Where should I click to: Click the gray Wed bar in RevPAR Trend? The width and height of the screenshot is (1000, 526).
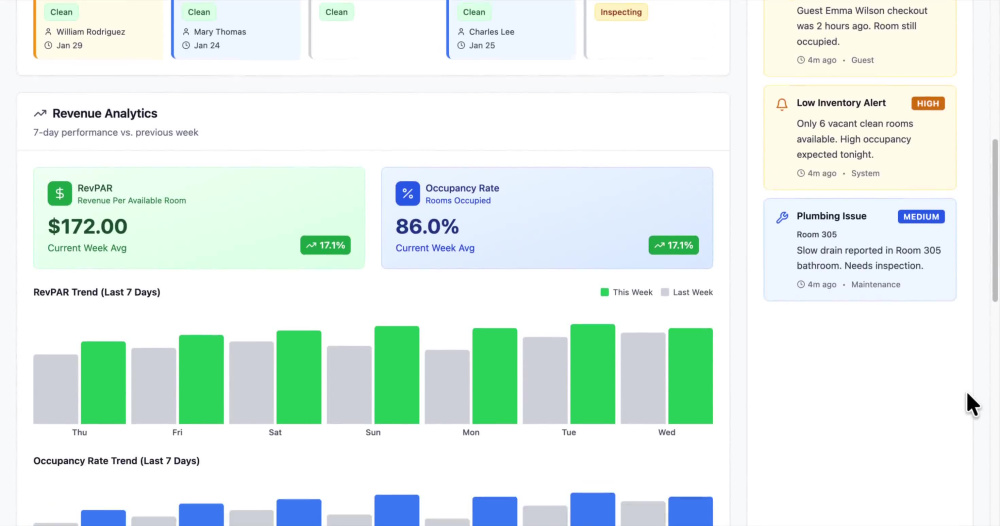pos(643,378)
